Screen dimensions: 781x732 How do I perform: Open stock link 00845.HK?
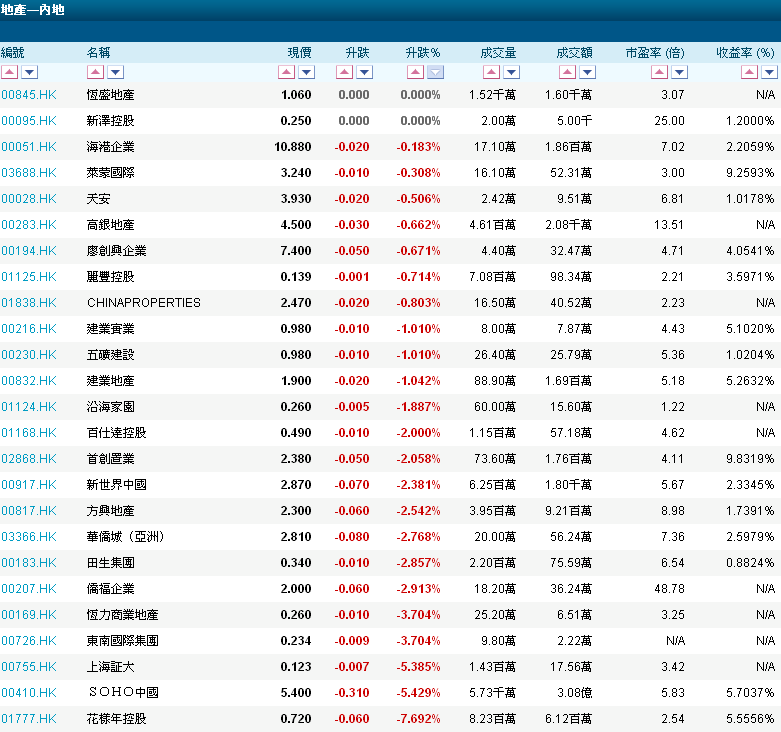pyautogui.click(x=29, y=95)
